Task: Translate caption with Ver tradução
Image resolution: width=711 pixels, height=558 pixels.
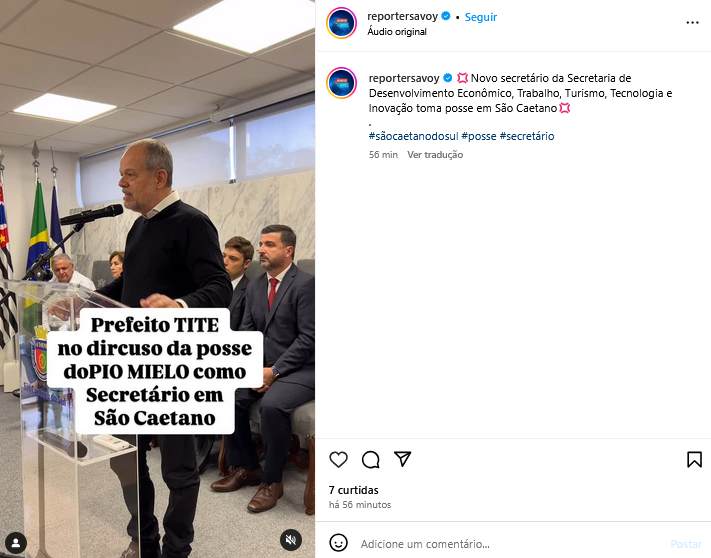Action: 435,155
